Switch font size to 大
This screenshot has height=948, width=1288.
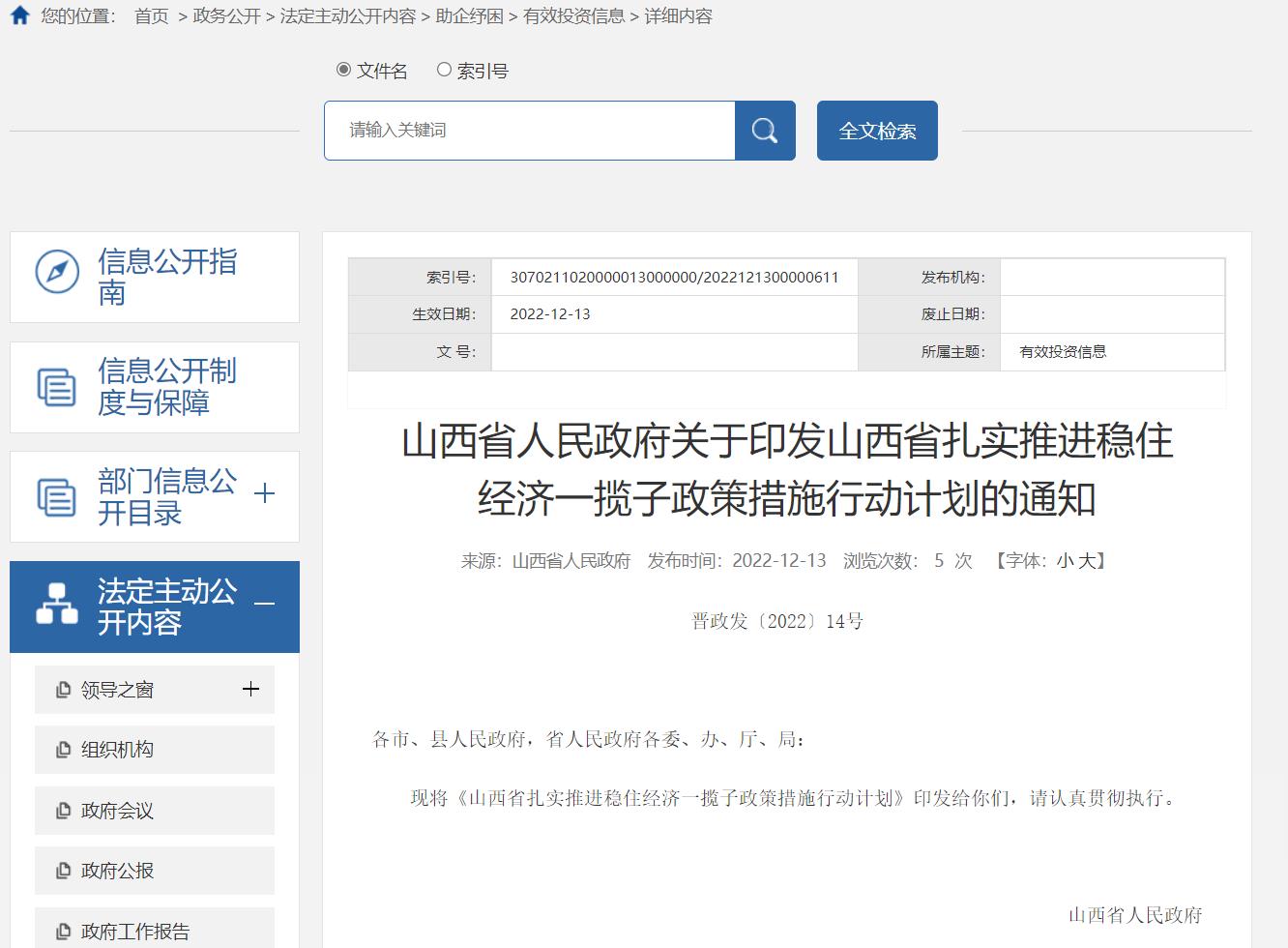click(x=1087, y=561)
